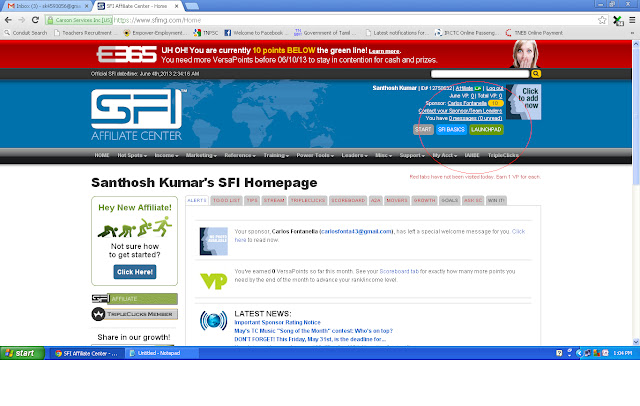Go to HOME in the navigation bar
This screenshot has width=640, height=406.
pyautogui.click(x=102, y=155)
